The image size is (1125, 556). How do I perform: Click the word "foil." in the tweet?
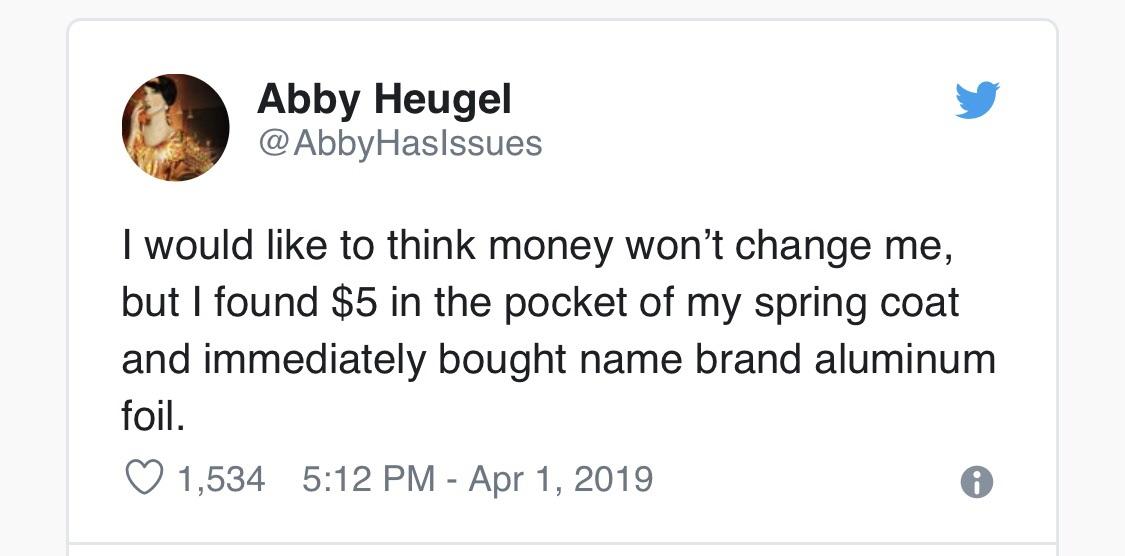(153, 415)
